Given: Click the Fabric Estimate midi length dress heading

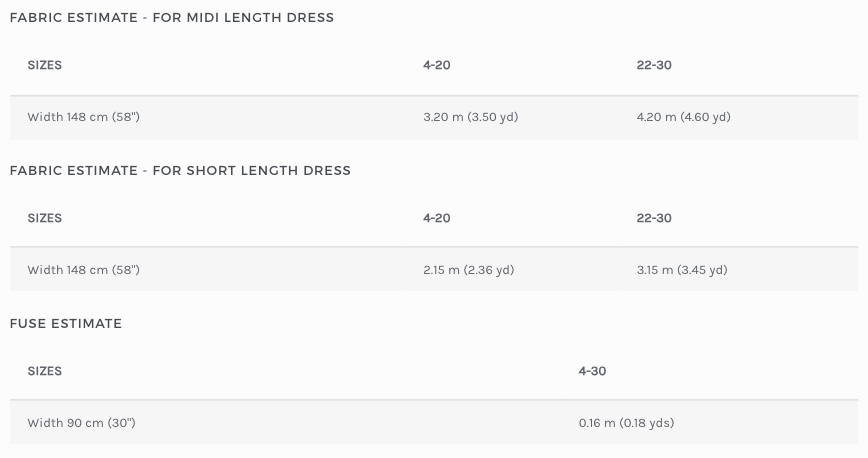Looking at the screenshot, I should point(172,18).
